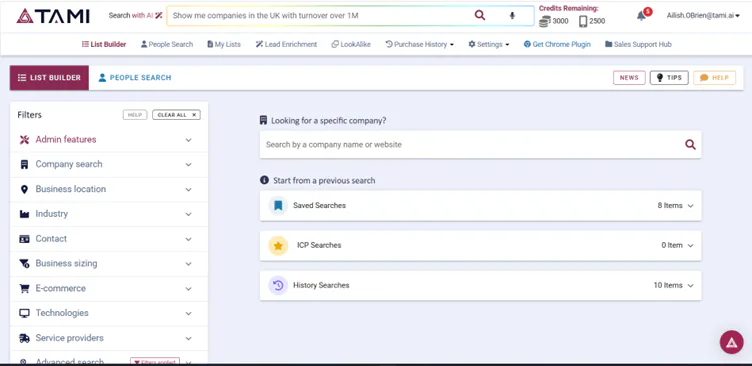
Task: Click the Service providers truck icon
Action: click(24, 338)
